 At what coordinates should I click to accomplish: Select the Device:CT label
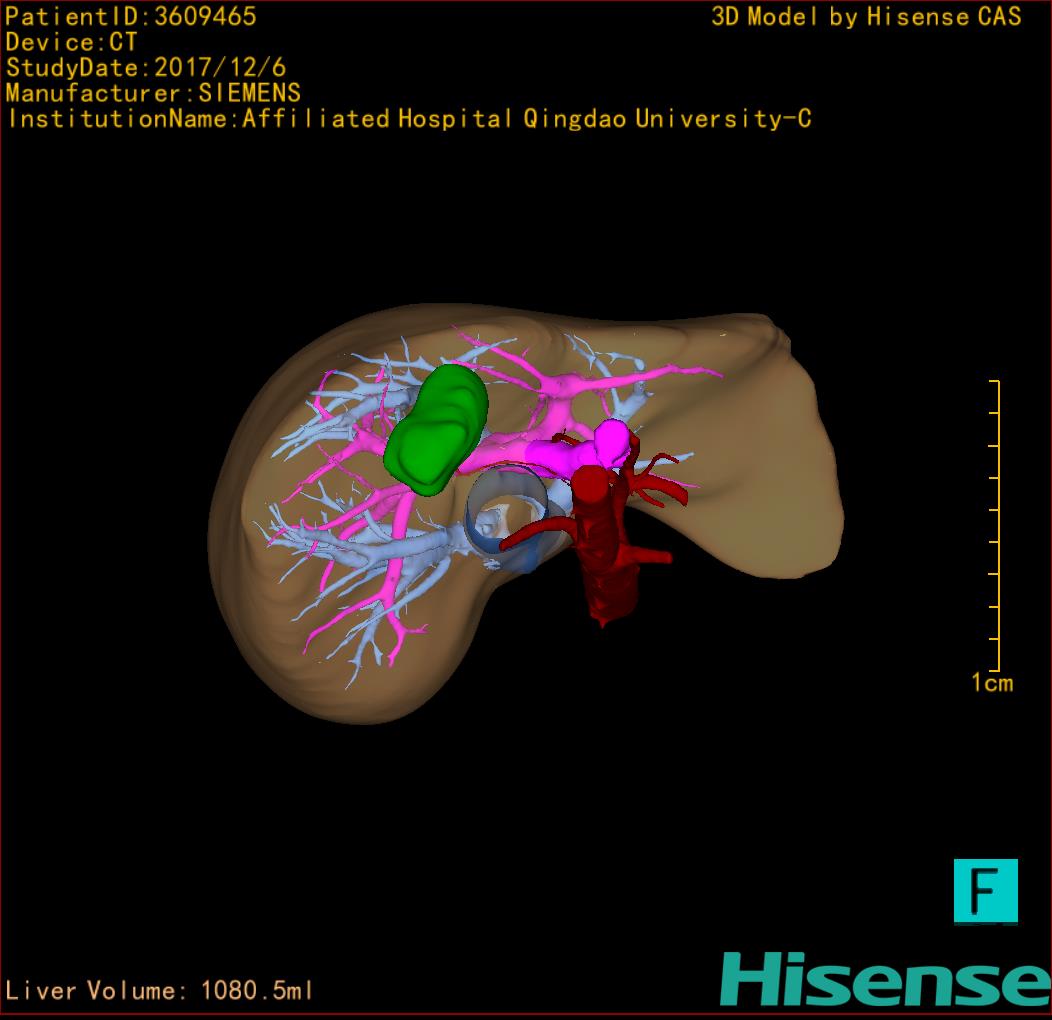point(72,42)
